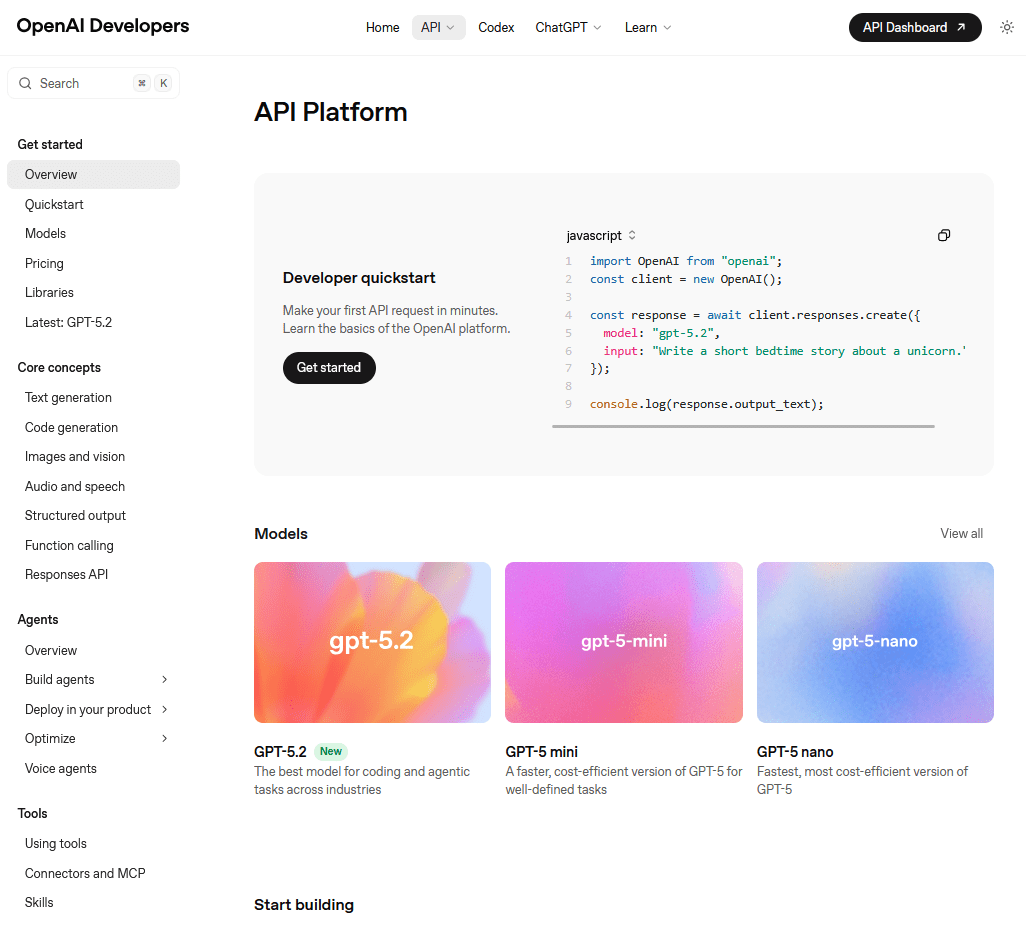Click the View all models link

[961, 533]
